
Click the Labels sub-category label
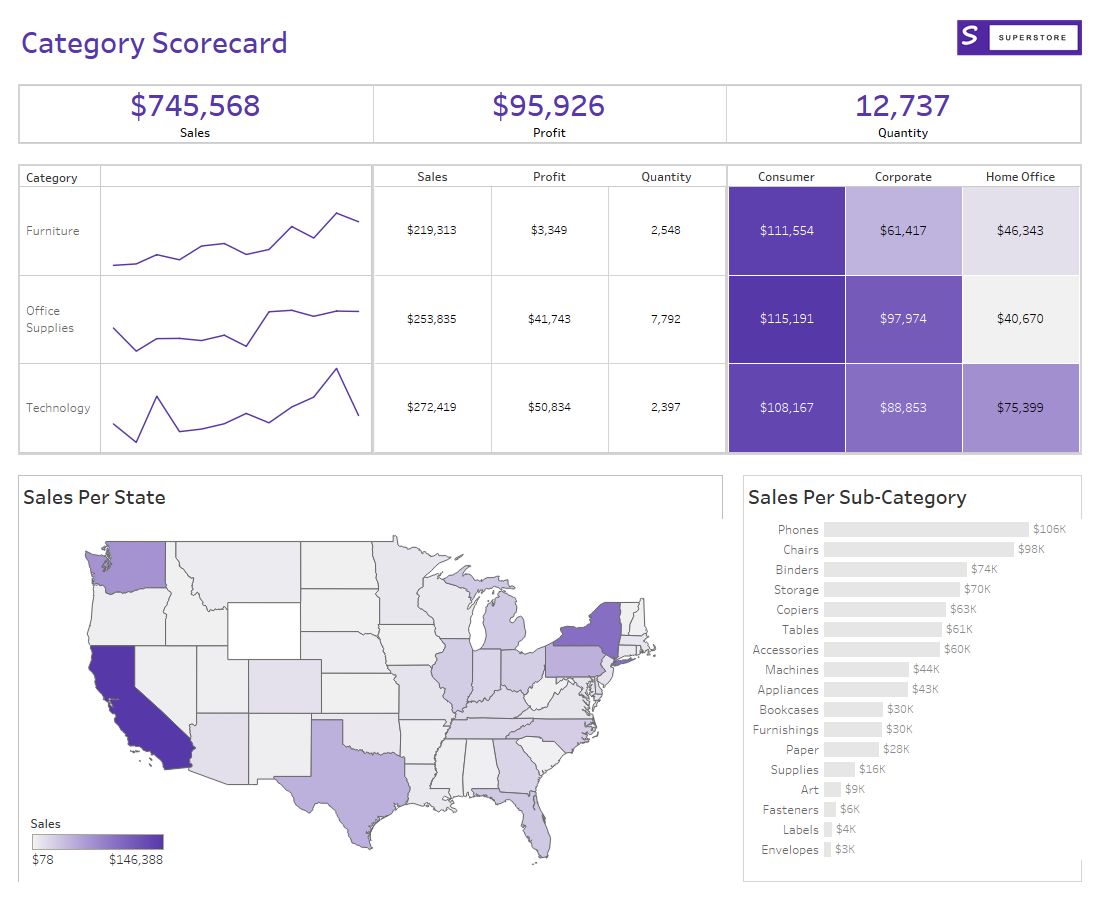800,830
